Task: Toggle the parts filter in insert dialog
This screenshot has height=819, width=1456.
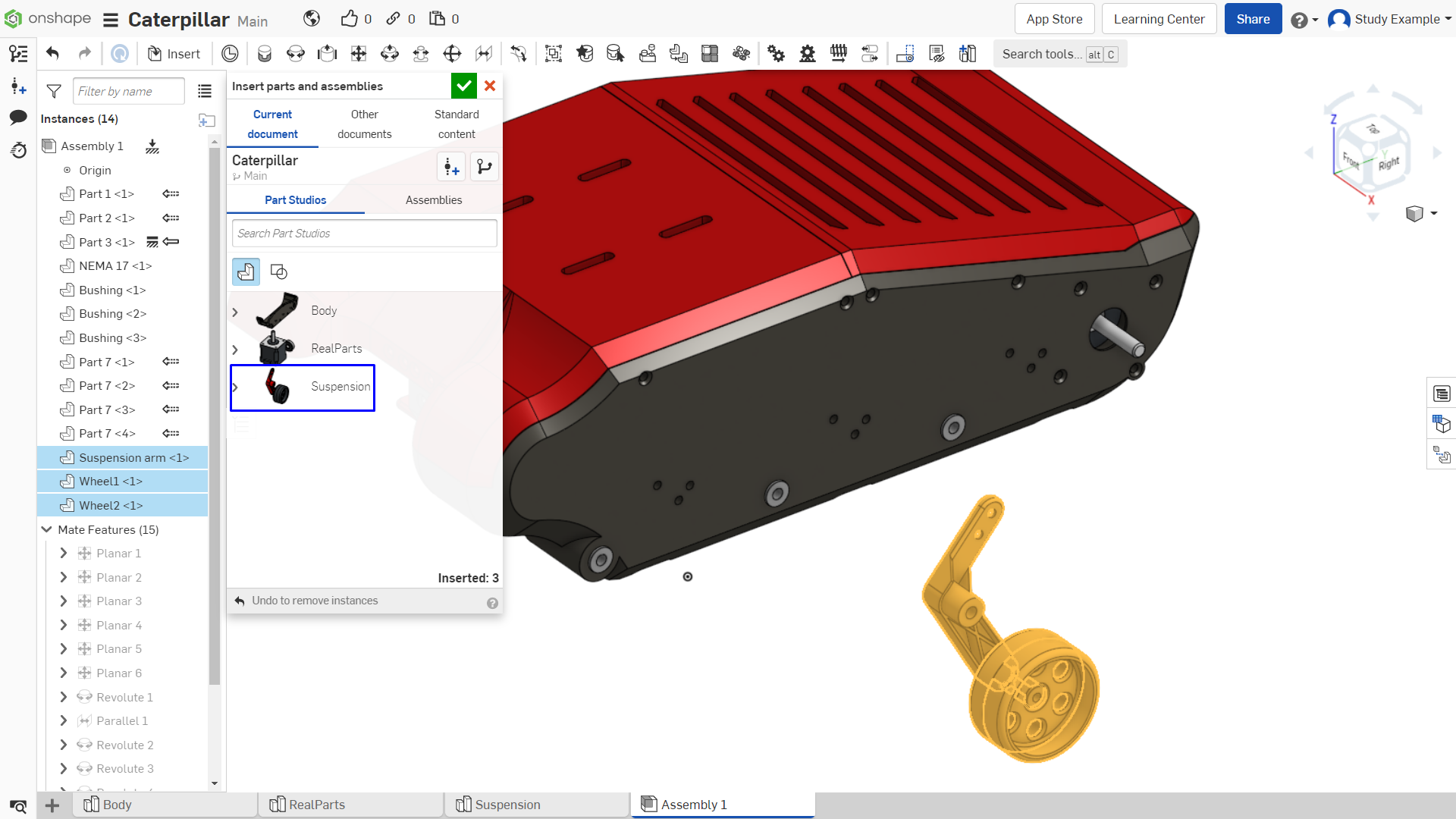Action: tap(246, 271)
